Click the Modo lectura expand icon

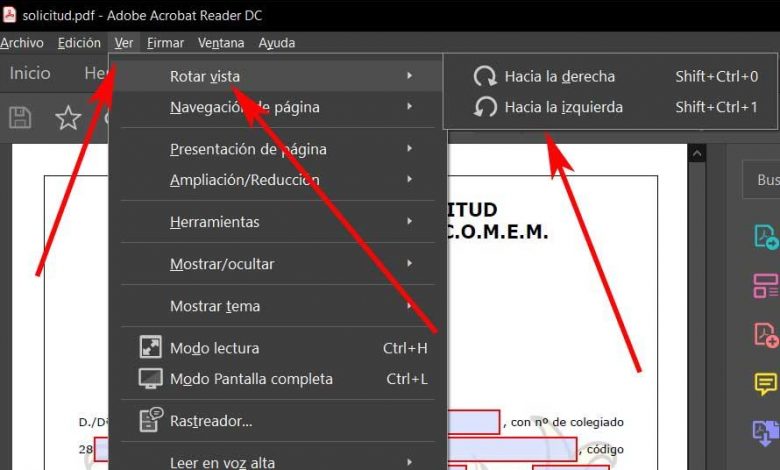click(150, 347)
